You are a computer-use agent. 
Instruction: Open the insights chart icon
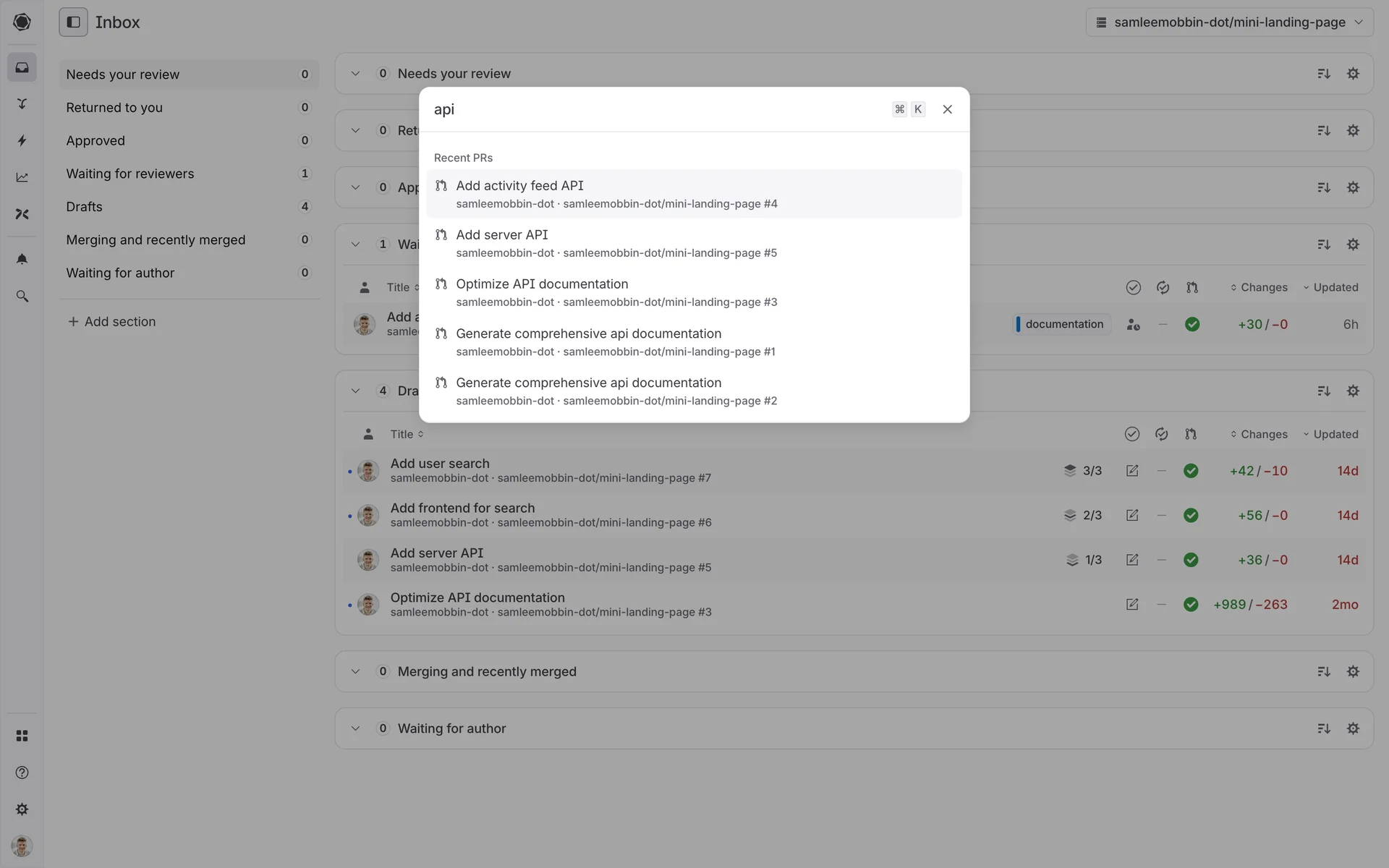(x=22, y=177)
